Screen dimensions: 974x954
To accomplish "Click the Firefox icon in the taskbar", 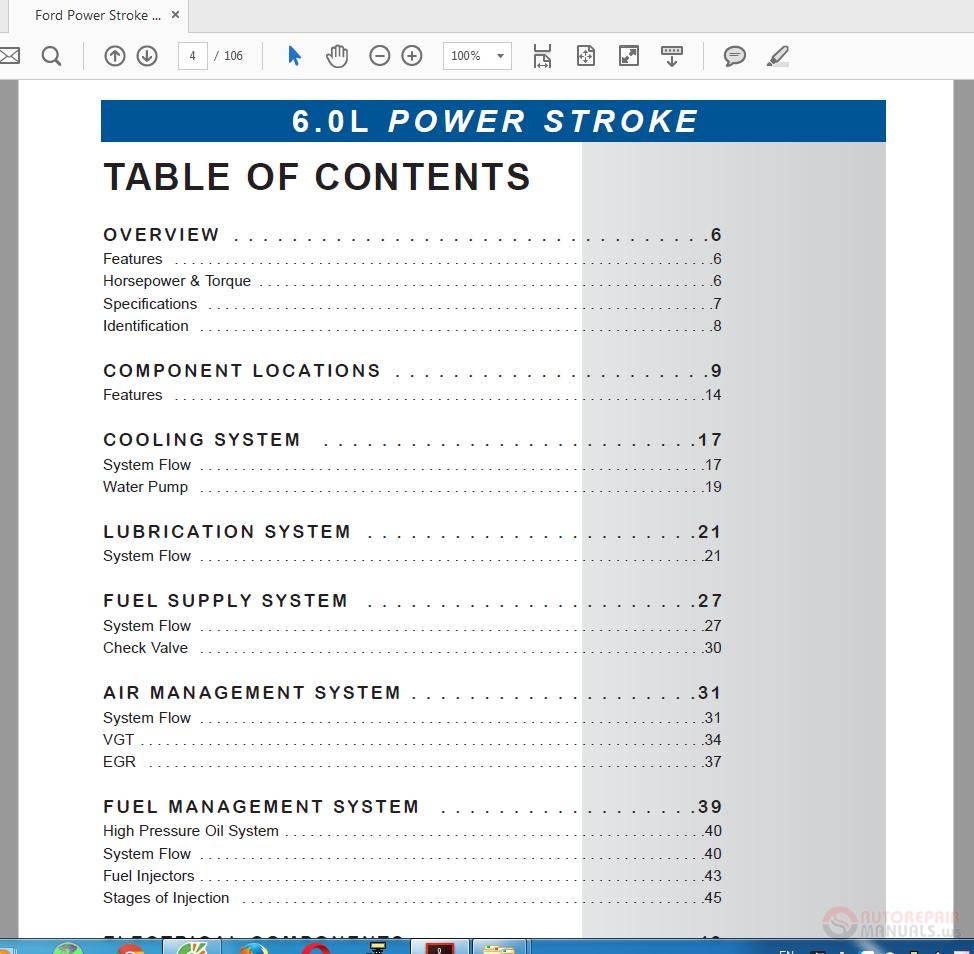I will (x=254, y=948).
